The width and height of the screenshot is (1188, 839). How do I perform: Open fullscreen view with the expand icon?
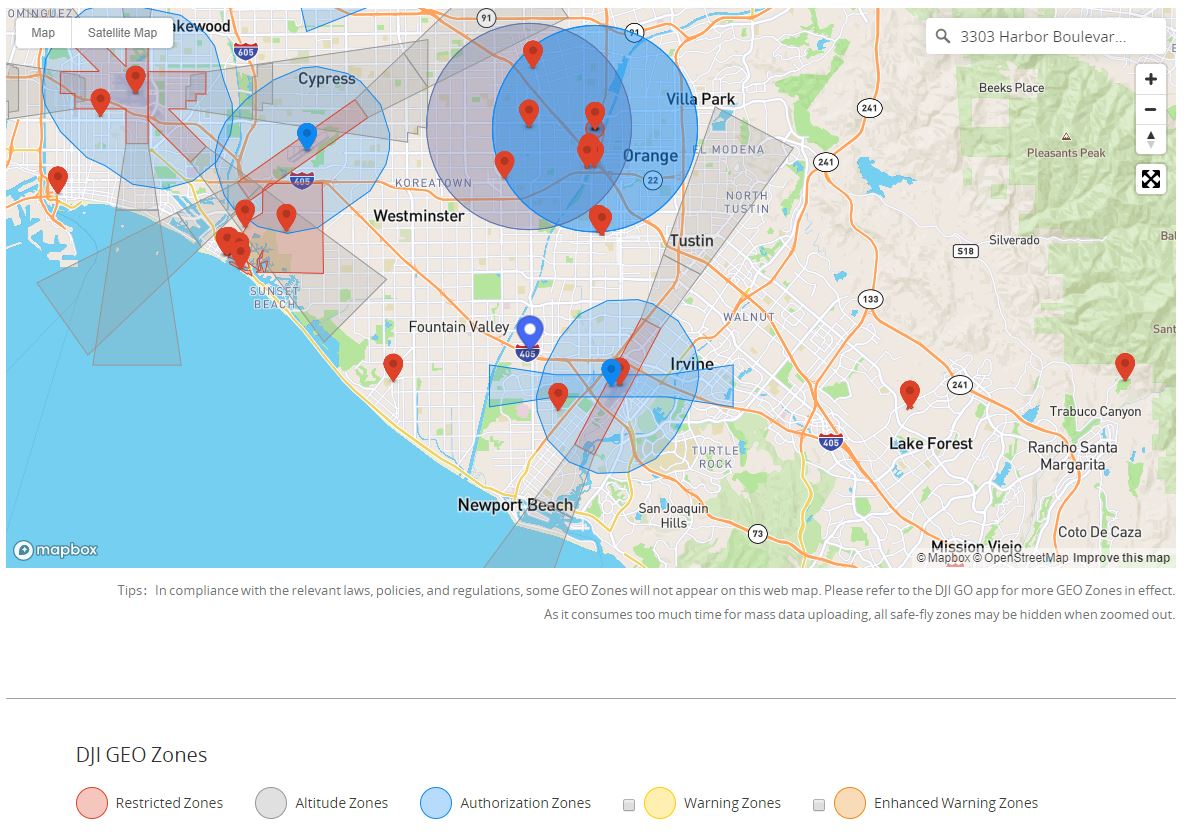pos(1150,178)
